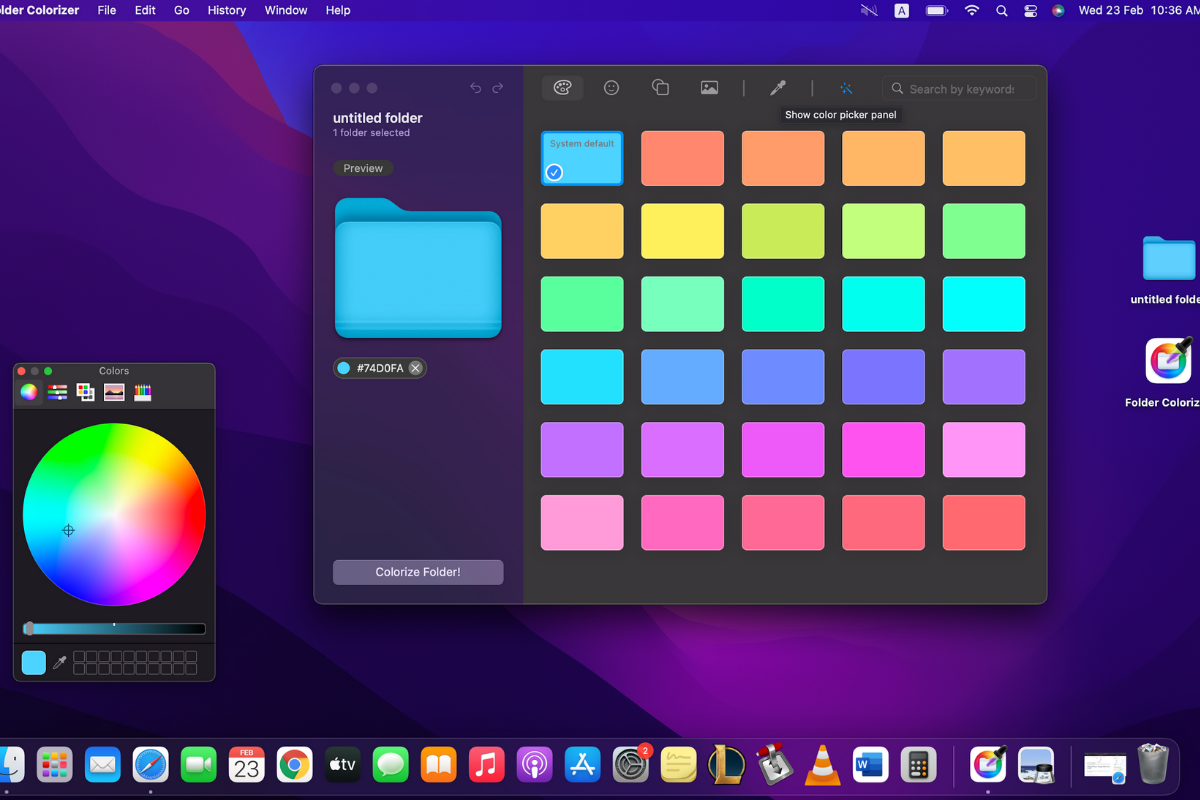Click the current color well in the Colors panel
Image resolution: width=1200 pixels, height=800 pixels.
(x=34, y=662)
